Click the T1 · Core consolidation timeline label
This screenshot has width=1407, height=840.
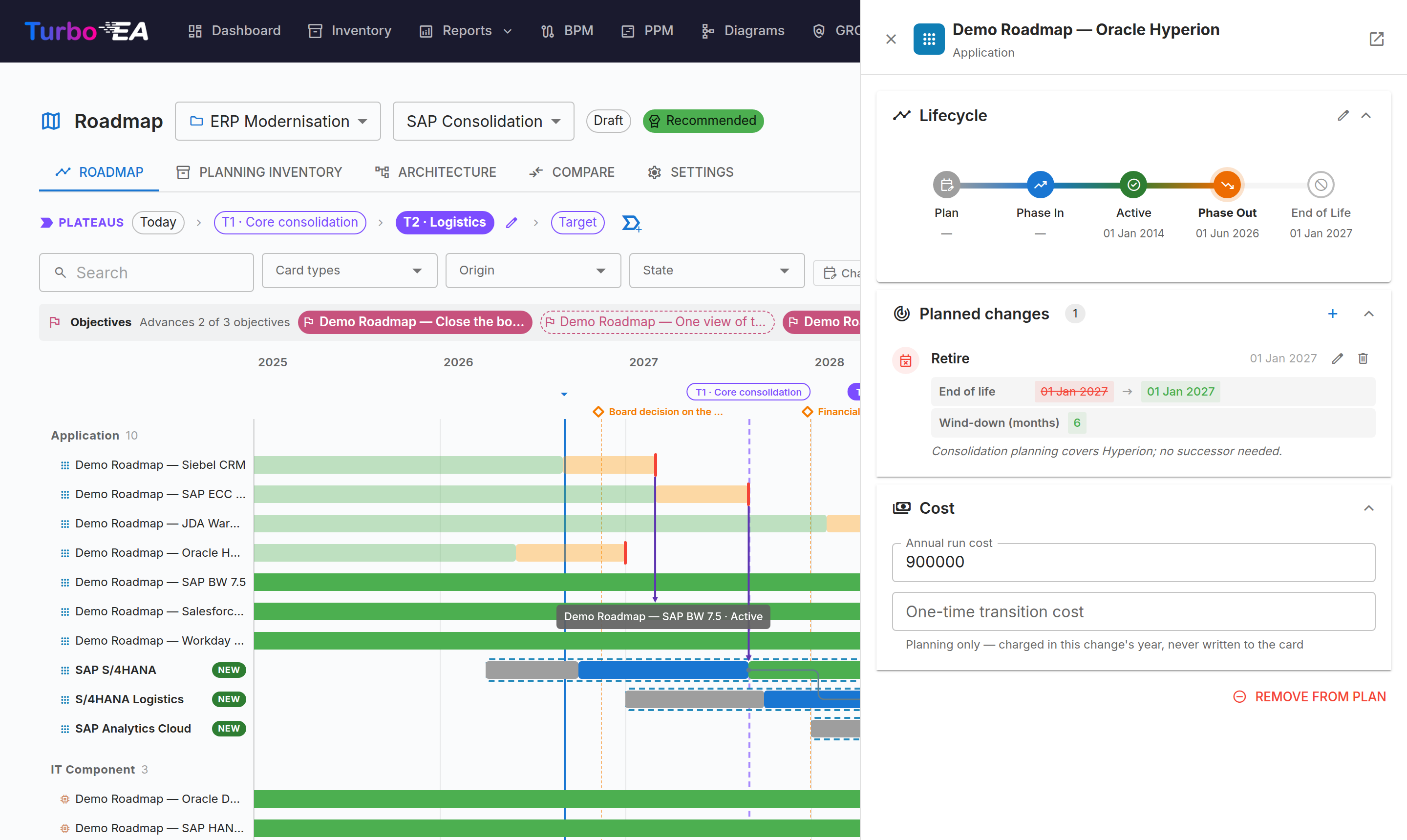tap(748, 392)
